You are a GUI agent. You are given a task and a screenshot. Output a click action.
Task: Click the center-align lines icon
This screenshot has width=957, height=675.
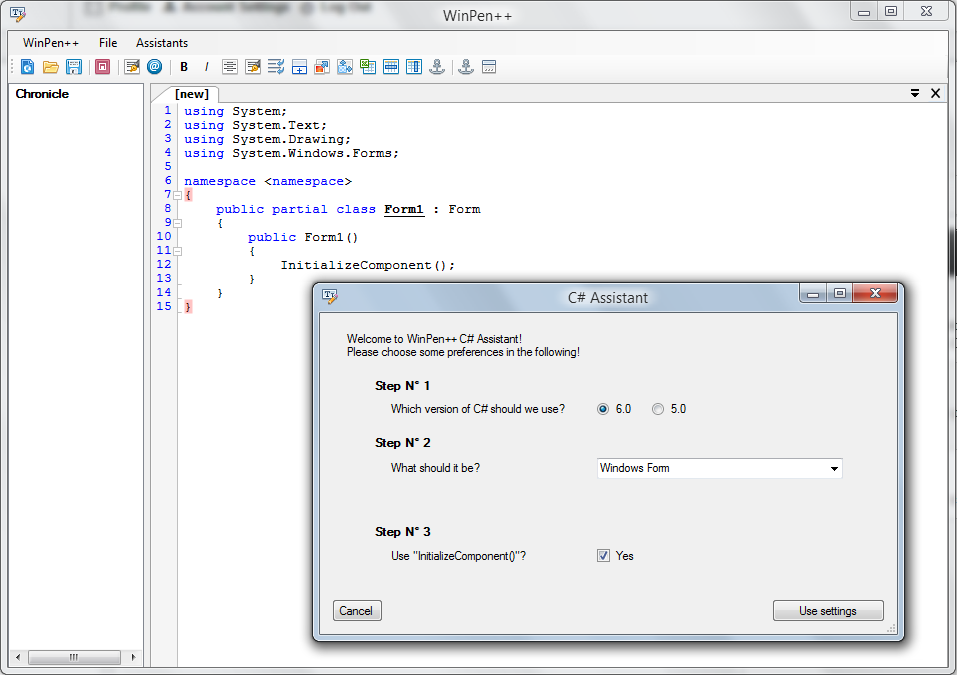(229, 67)
